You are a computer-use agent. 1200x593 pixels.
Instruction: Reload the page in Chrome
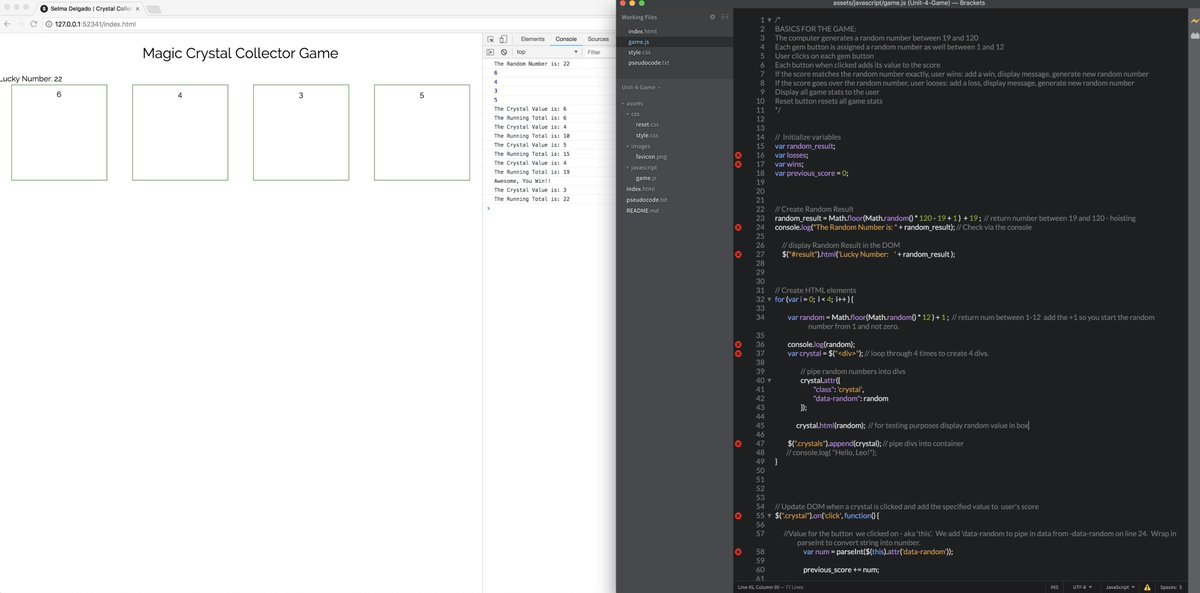coord(34,23)
